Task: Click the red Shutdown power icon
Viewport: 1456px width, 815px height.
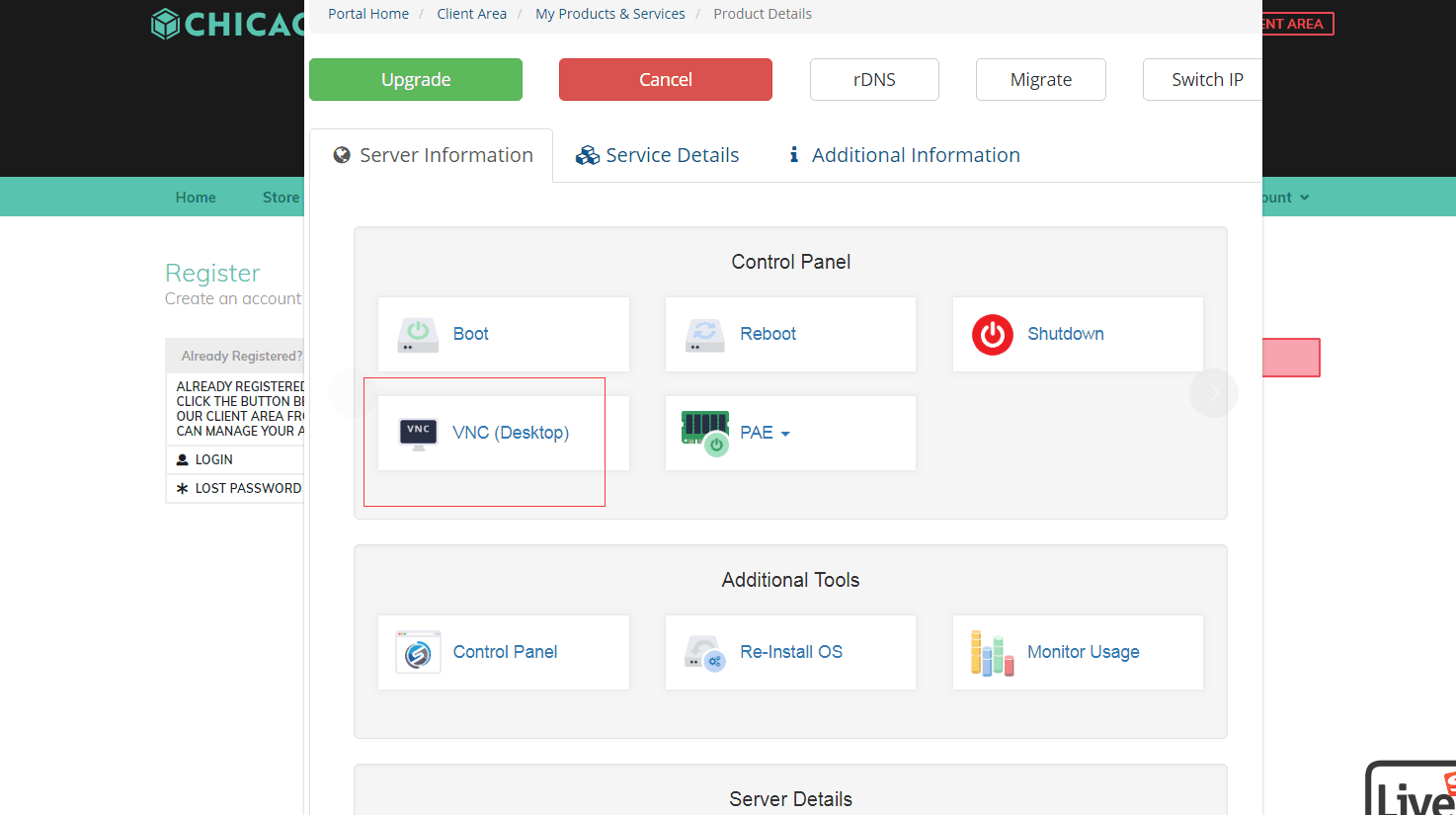Action: click(x=992, y=335)
